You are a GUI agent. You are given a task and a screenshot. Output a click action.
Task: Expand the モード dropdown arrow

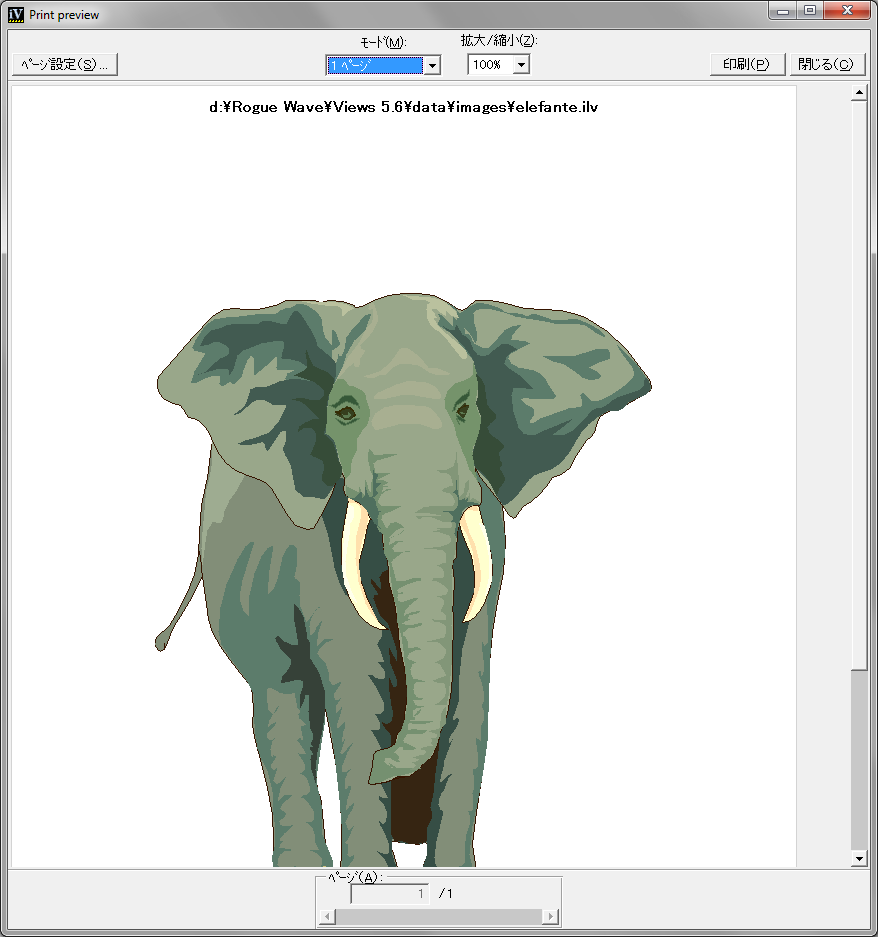432,65
